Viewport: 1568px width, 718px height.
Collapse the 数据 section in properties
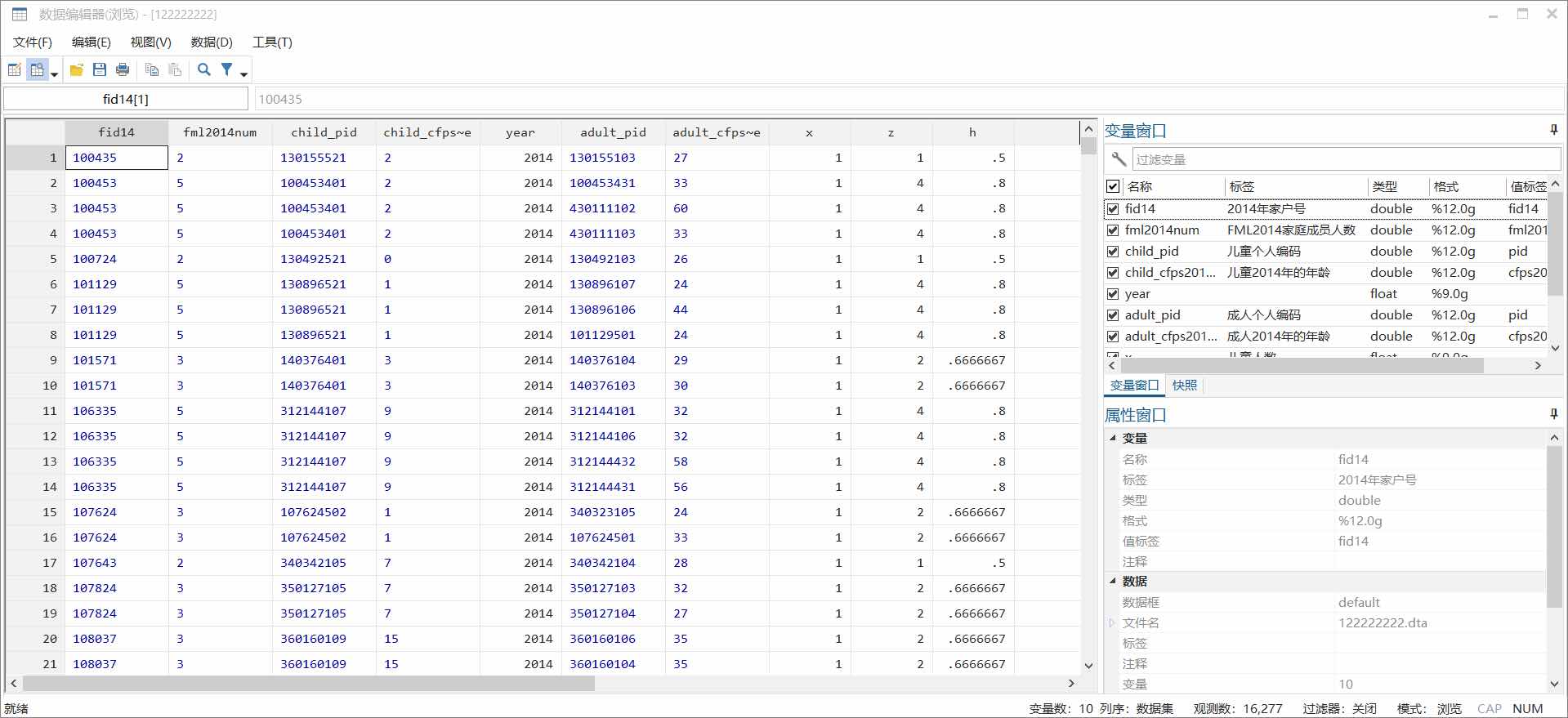(1113, 582)
